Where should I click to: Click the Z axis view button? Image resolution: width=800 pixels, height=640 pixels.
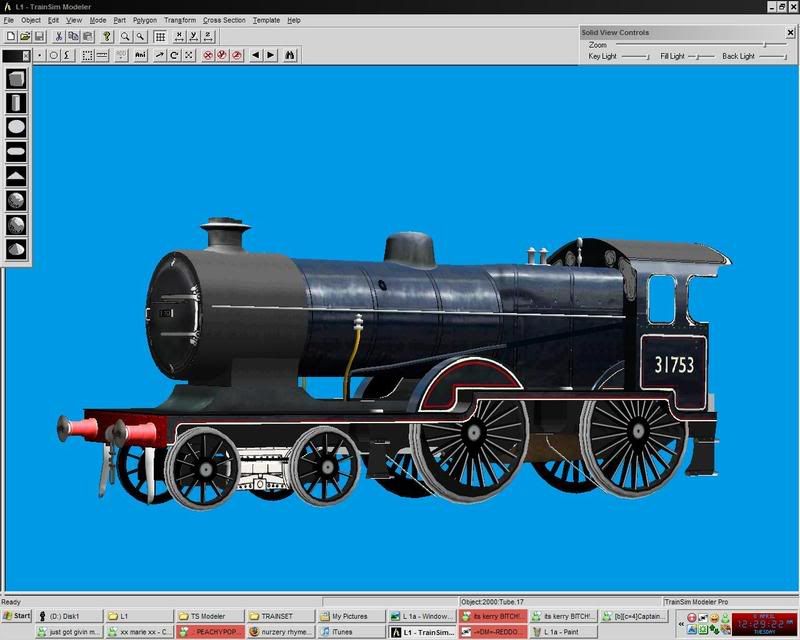pos(207,37)
